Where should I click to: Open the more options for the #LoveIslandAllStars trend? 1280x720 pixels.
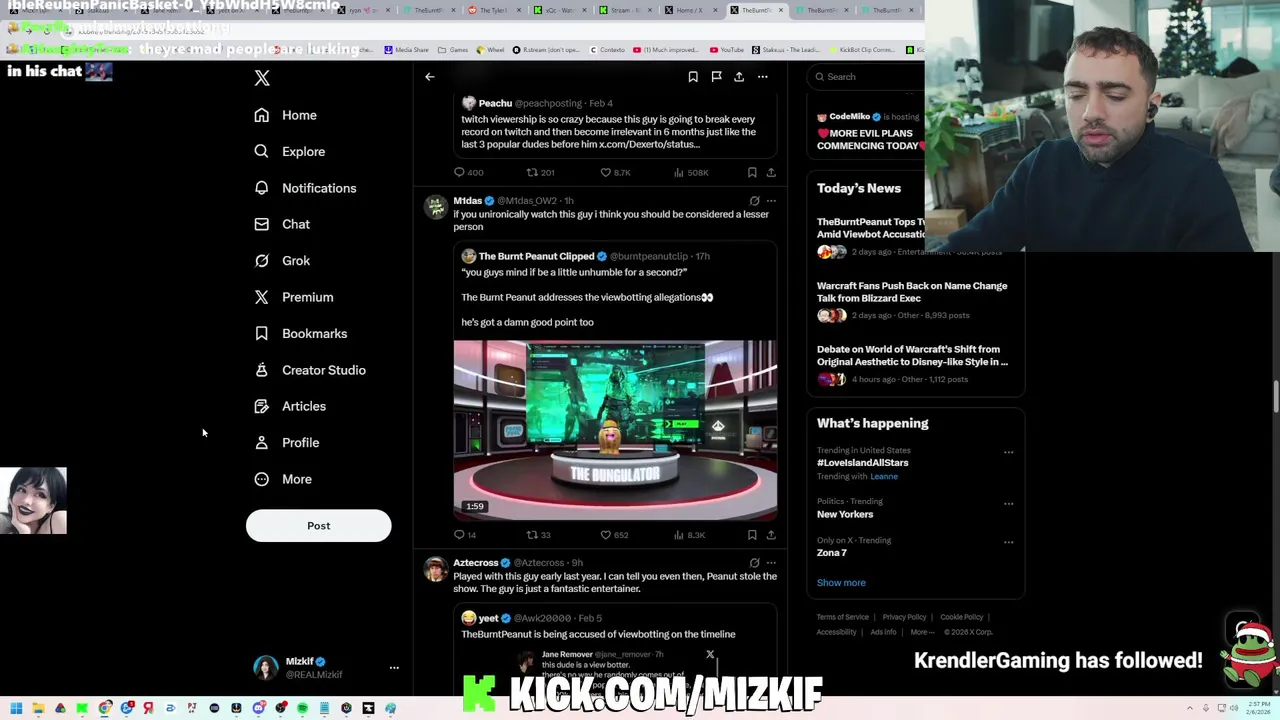(x=1008, y=452)
